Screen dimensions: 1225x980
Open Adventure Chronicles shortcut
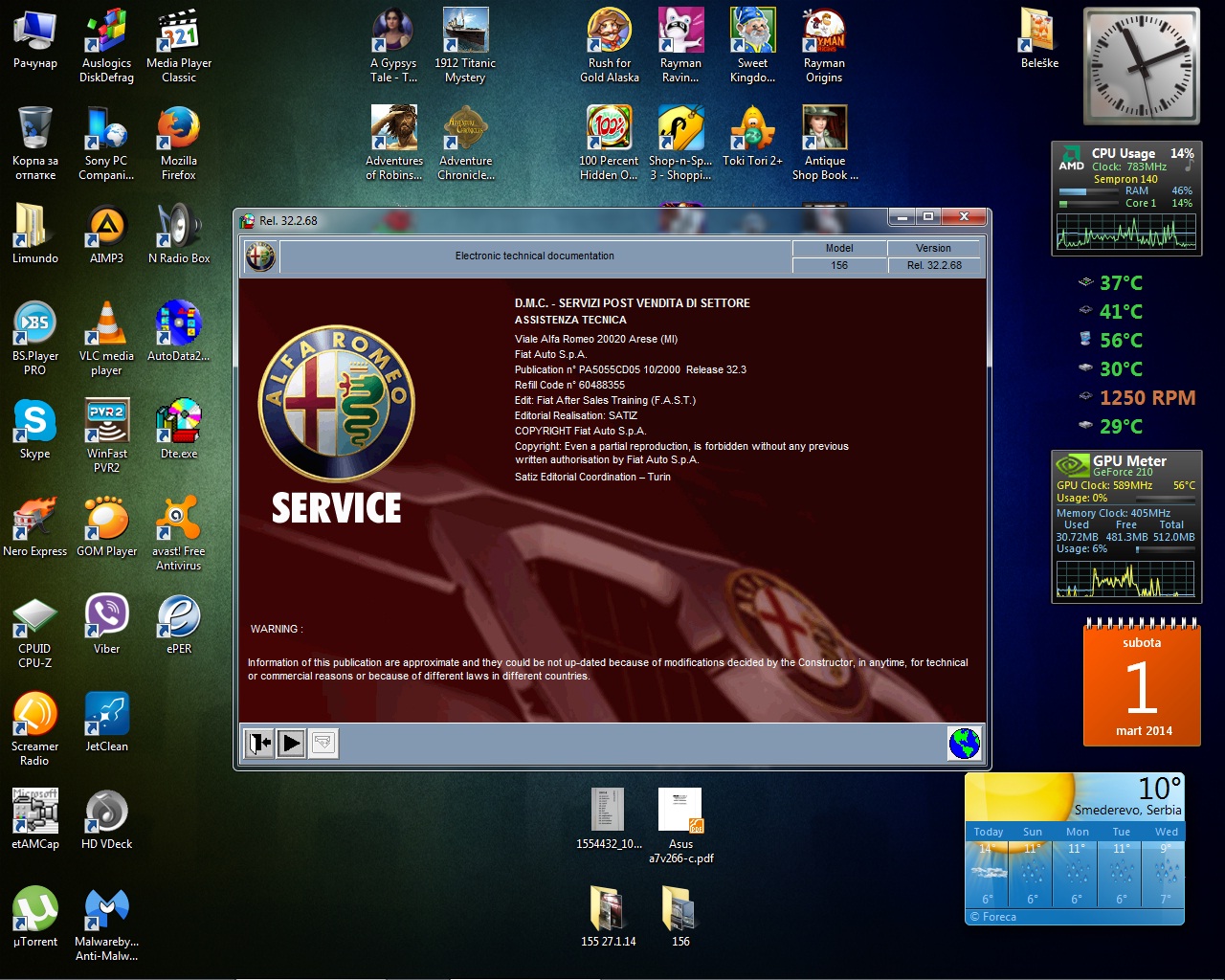[x=466, y=144]
